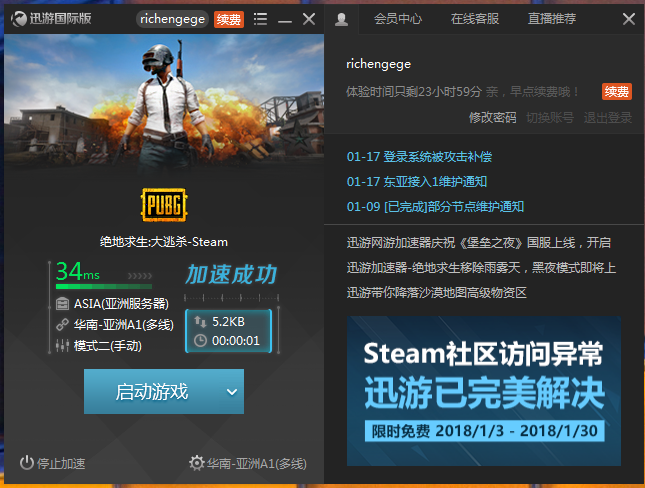
Task: Click the orange 续费 button in account panel
Action: [x=617, y=91]
